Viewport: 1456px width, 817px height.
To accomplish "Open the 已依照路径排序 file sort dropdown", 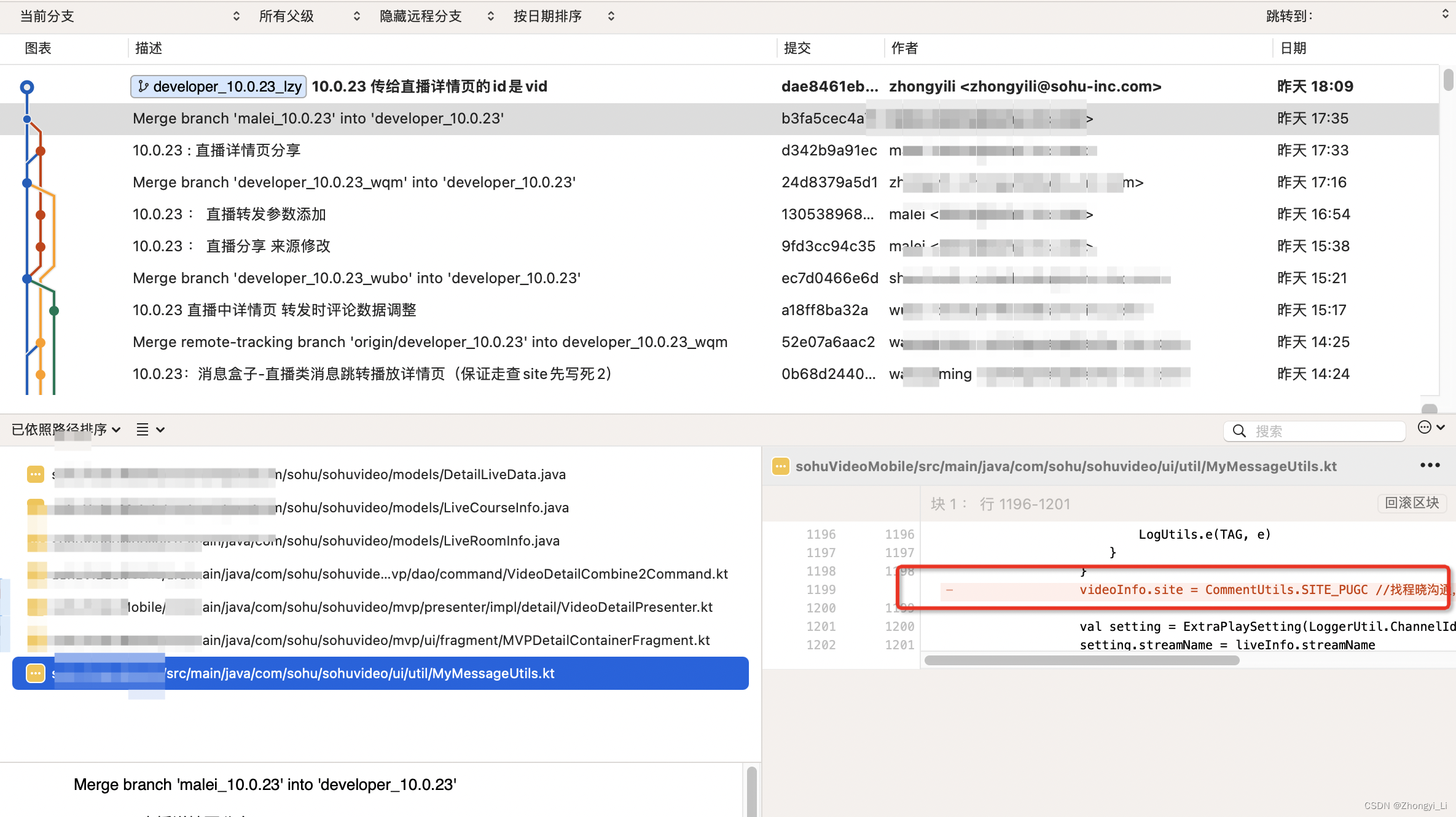I will click(66, 429).
